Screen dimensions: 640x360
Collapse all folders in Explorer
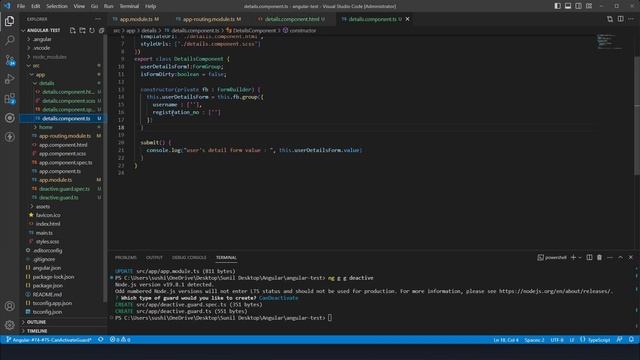[101, 30]
